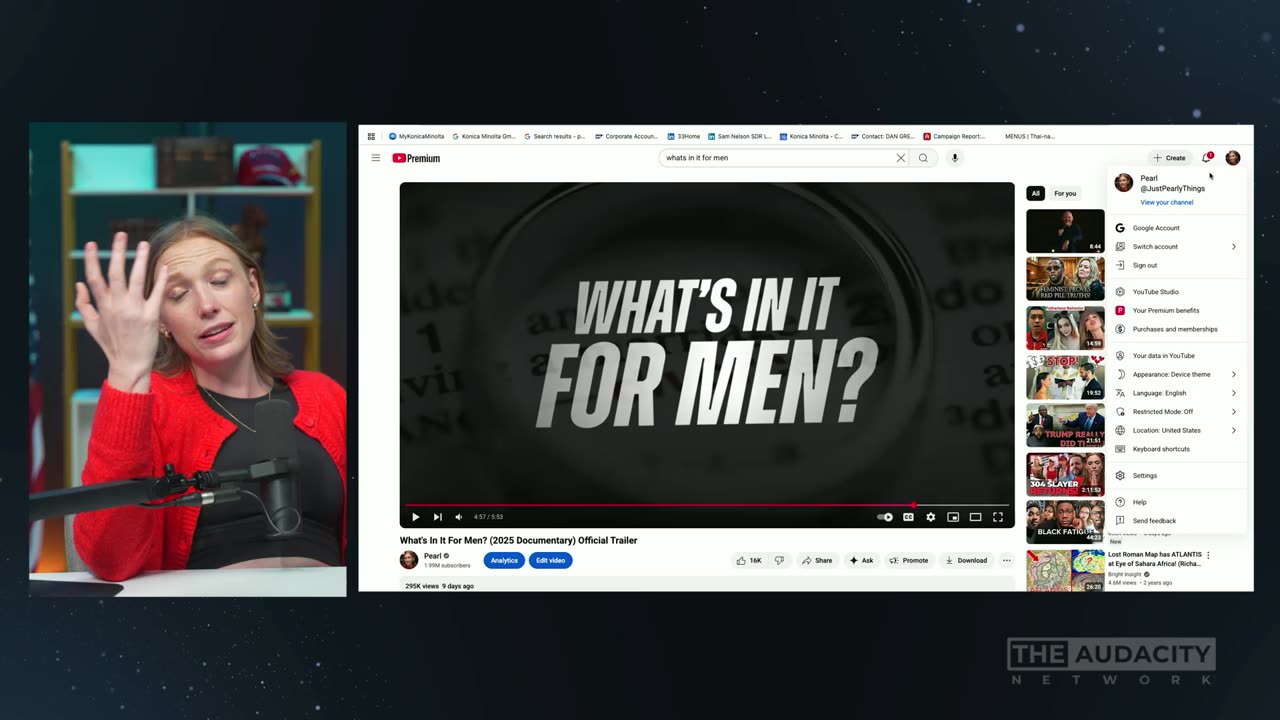Viewport: 1280px width, 720px height.
Task: Click the Pearl channel name under the video
Action: (x=433, y=556)
